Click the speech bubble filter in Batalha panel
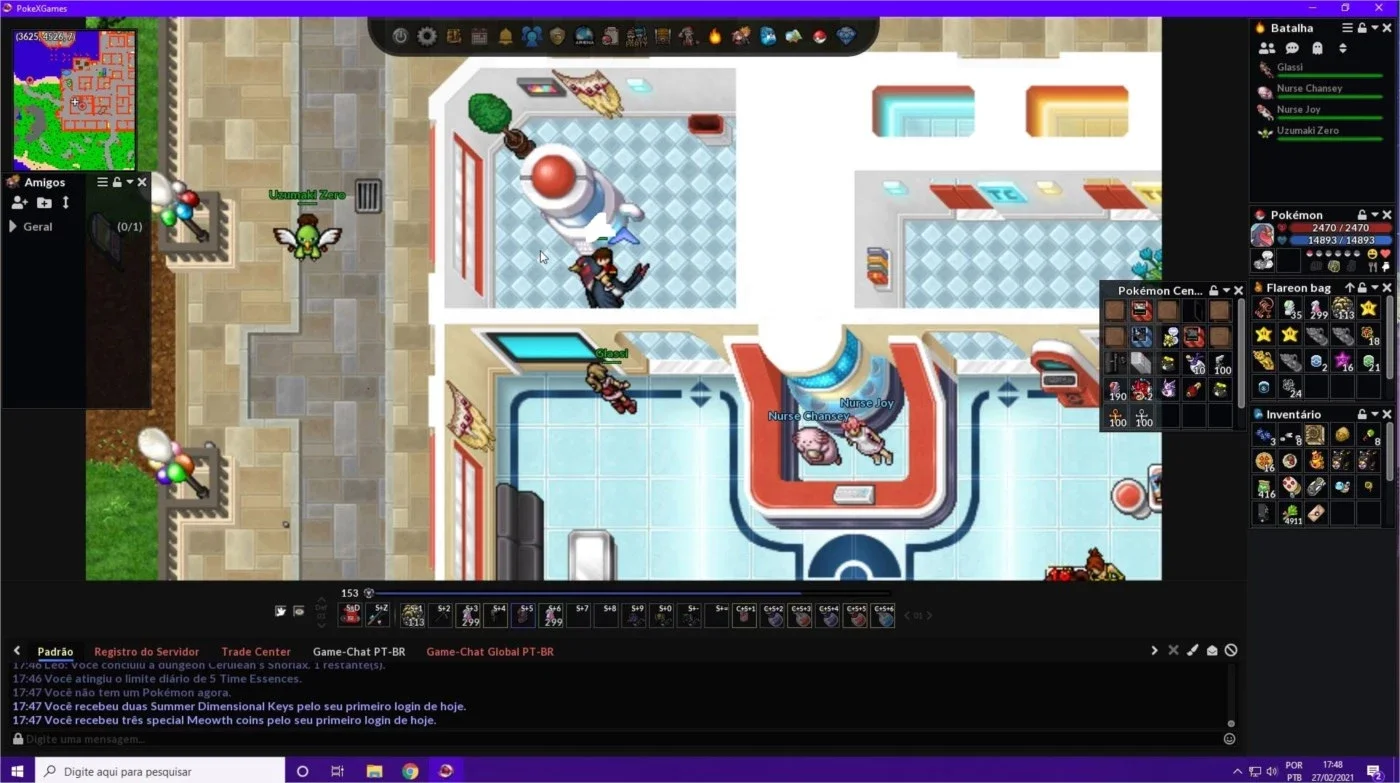Viewport: 1400px width, 783px height. pyautogui.click(x=1292, y=48)
